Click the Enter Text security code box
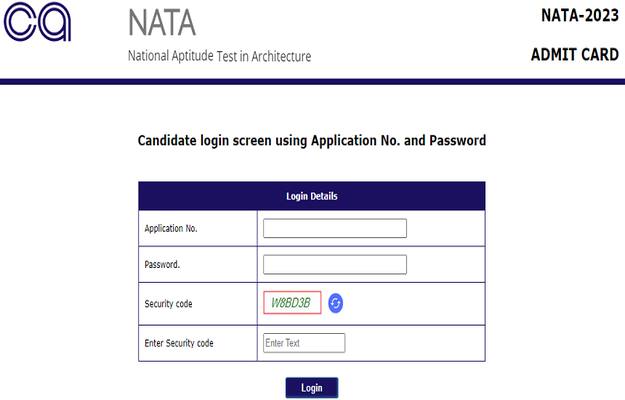The image size is (625, 400). (x=304, y=343)
